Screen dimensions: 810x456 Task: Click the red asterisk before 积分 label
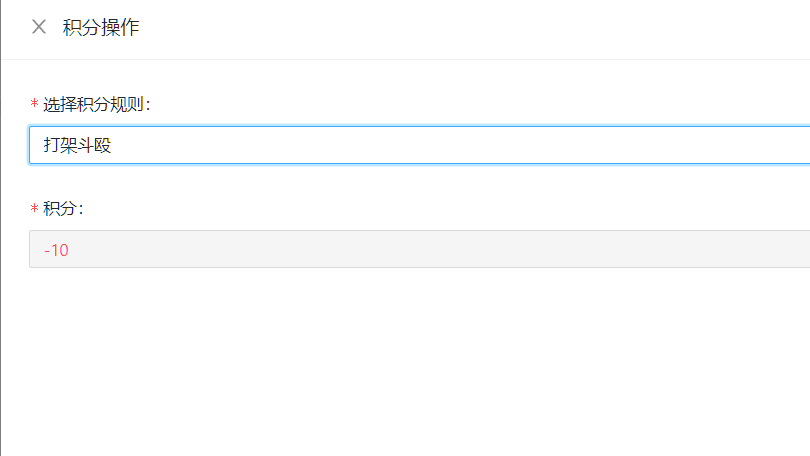click(35, 208)
